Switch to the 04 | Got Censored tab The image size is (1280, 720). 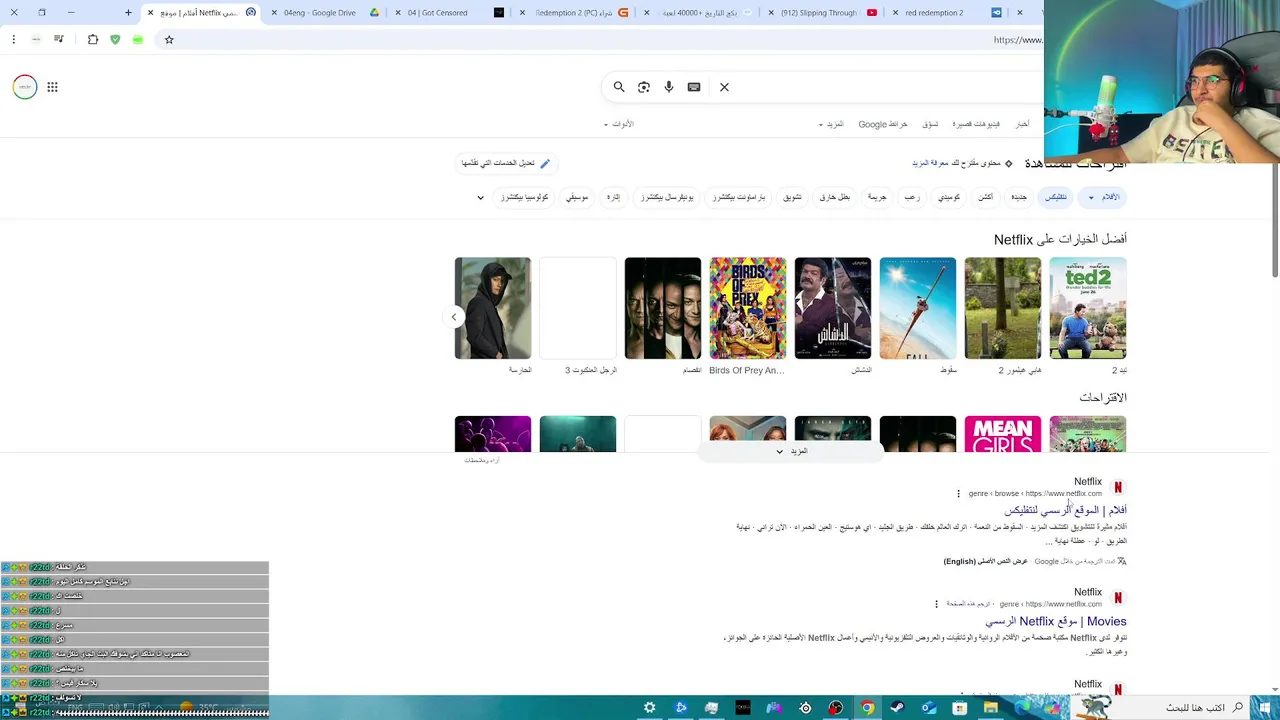(450, 13)
